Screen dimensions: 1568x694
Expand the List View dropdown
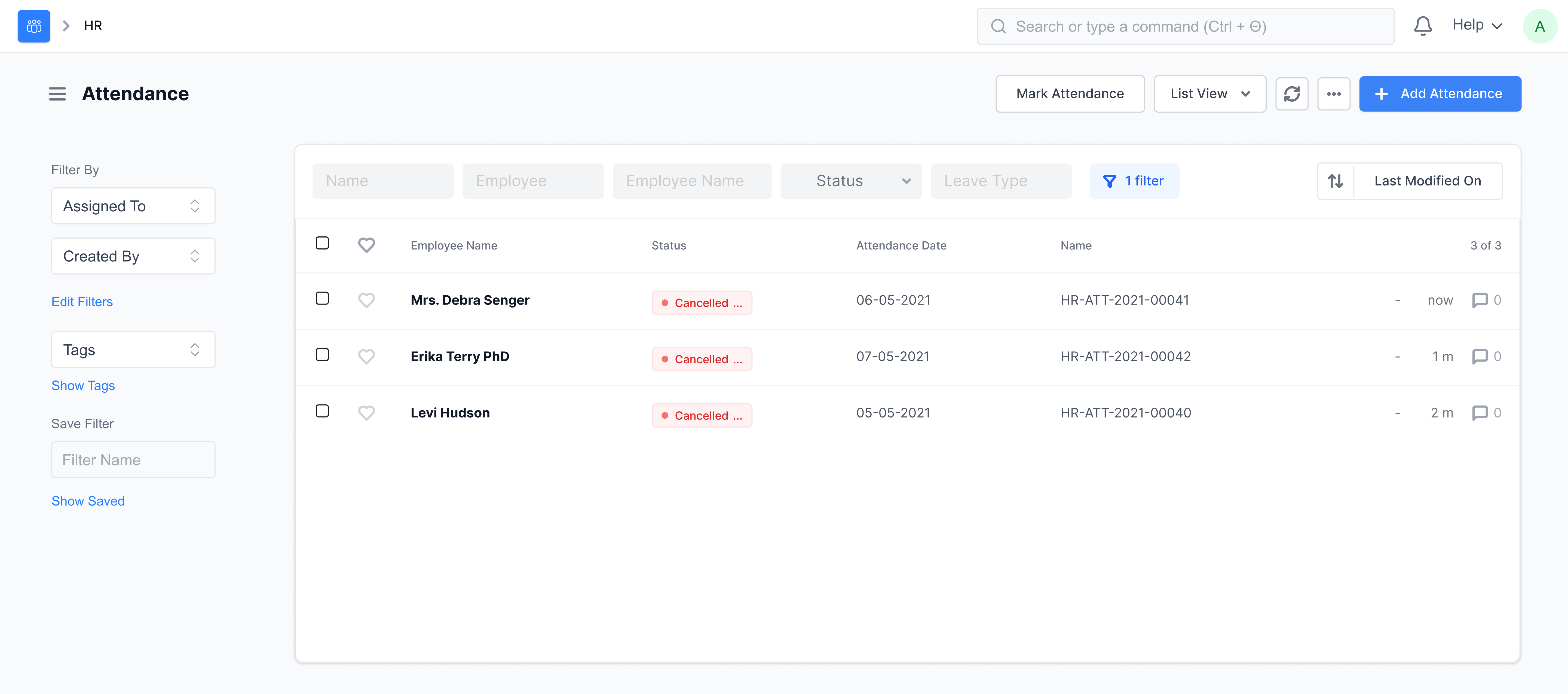click(x=1209, y=94)
